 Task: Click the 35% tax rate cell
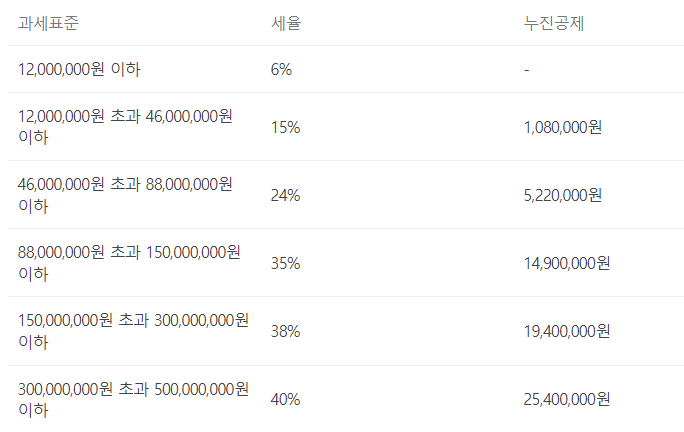coord(285,263)
